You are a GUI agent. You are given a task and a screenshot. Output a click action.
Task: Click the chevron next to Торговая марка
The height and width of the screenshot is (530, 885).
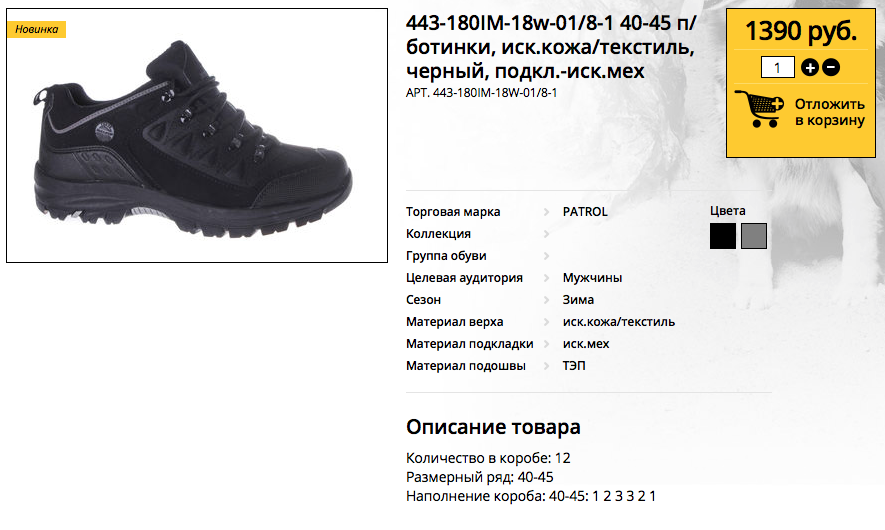[x=546, y=212]
